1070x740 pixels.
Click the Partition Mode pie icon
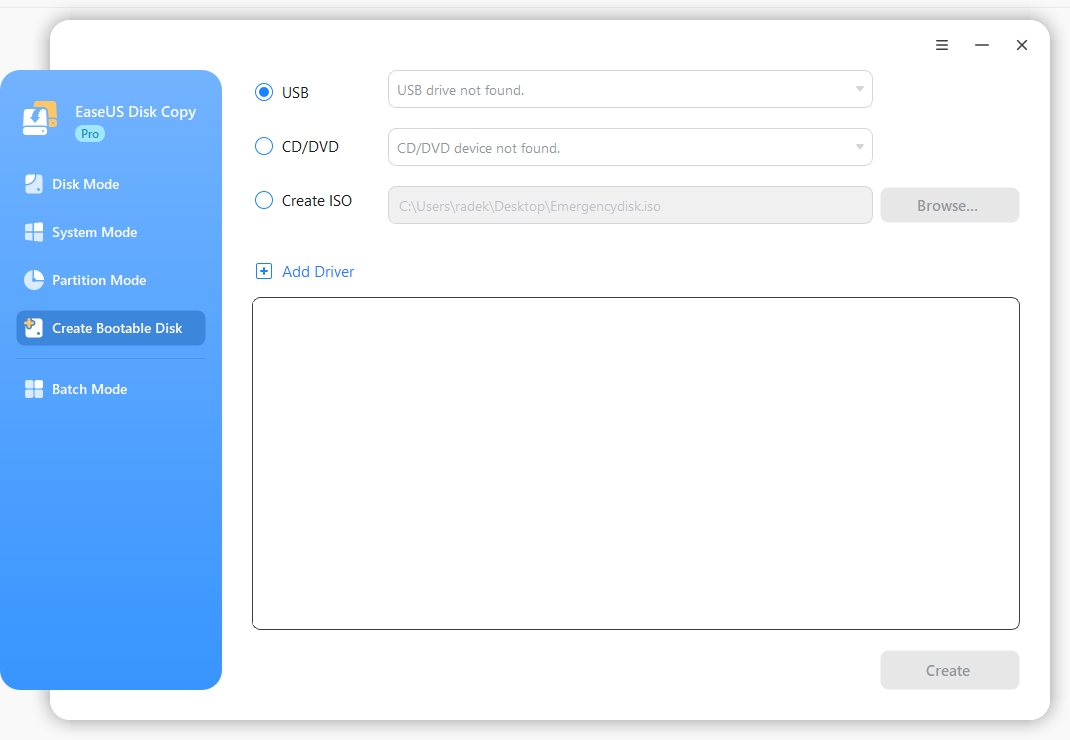pos(34,280)
